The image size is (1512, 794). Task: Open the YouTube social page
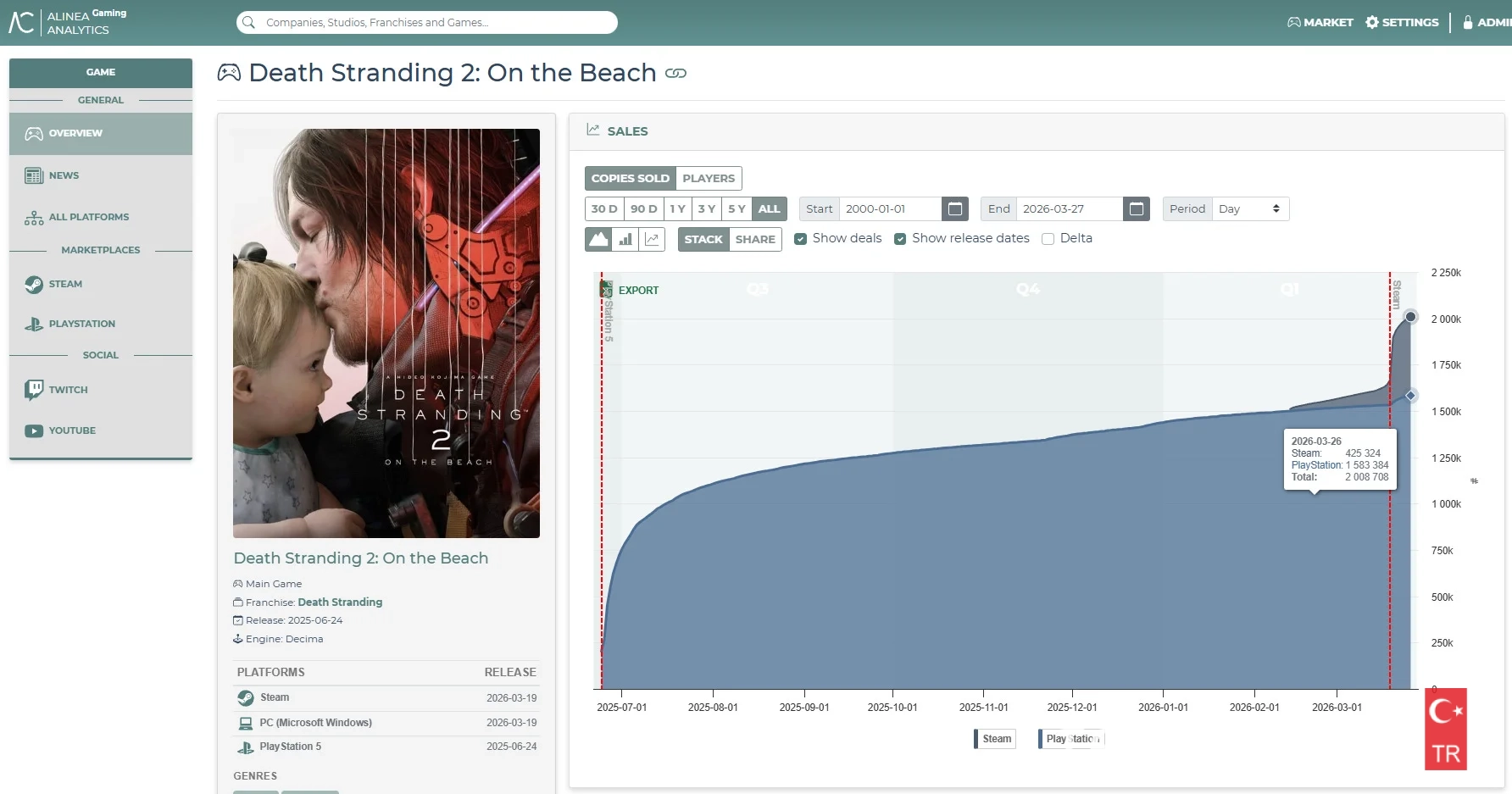[72, 430]
